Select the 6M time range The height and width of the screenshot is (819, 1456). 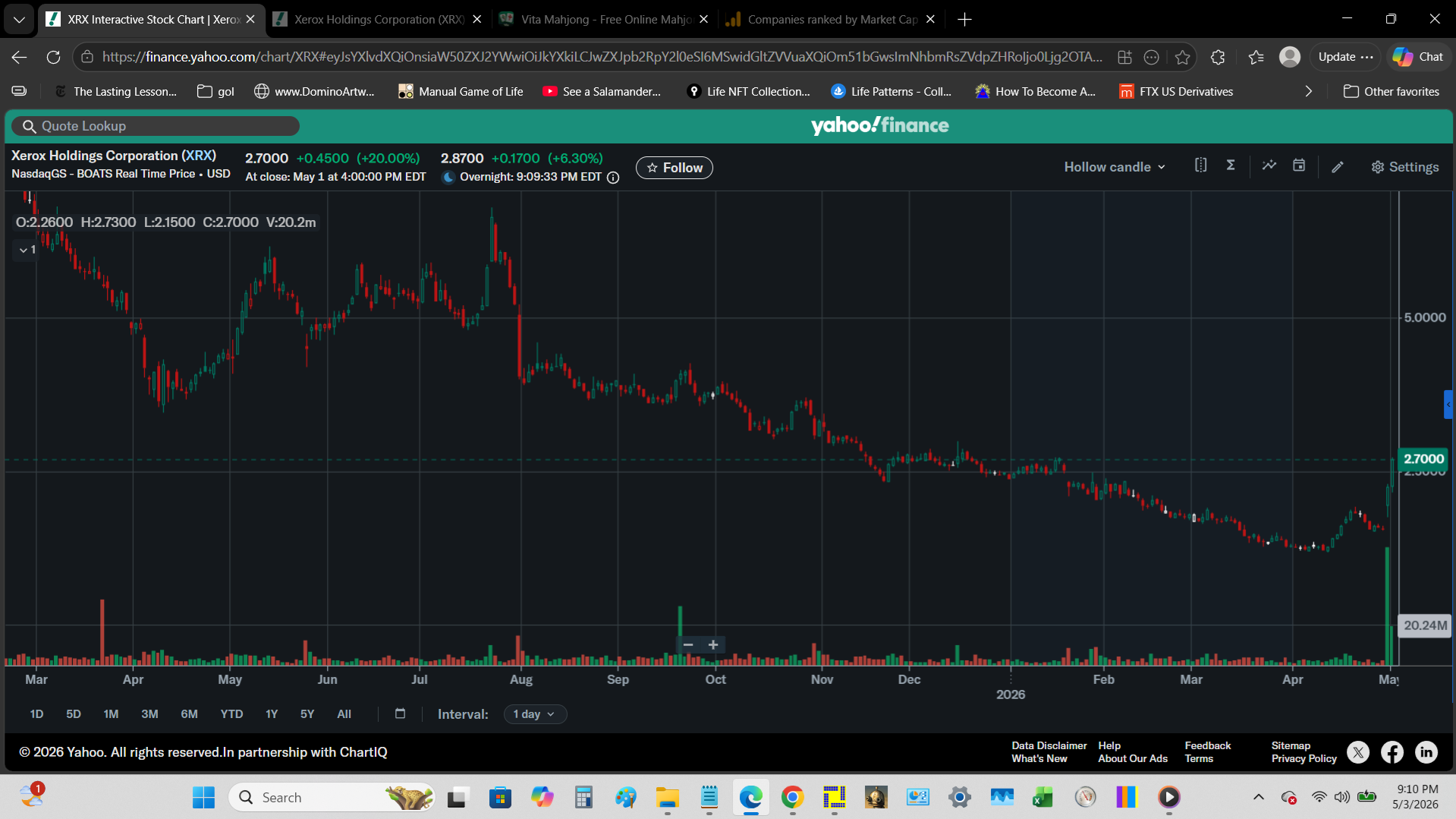click(189, 714)
